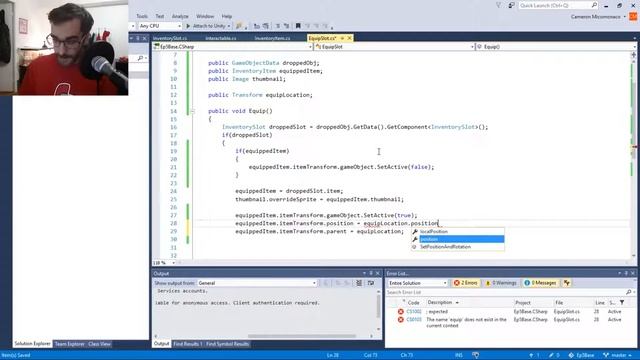The height and width of the screenshot is (360, 640).
Task: Click the Error List column filter icon
Action: pyautogui.click(x=622, y=302)
